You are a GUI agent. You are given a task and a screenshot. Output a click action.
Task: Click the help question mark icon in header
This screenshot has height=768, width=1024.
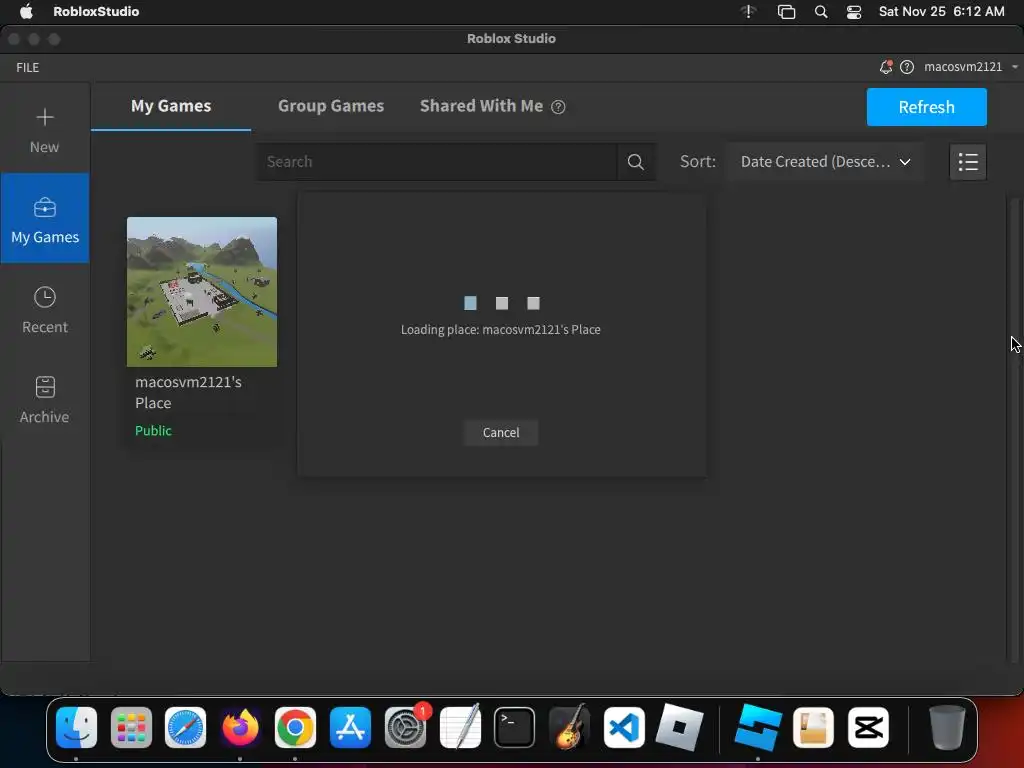pyautogui.click(x=906, y=67)
